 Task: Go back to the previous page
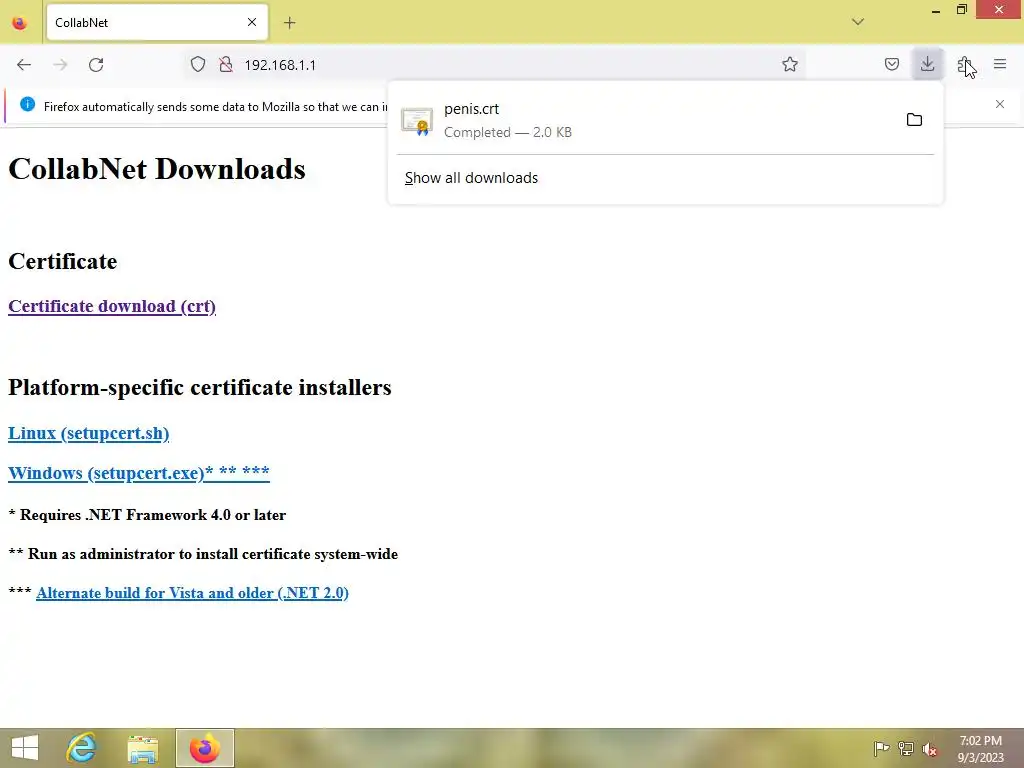[x=24, y=65]
